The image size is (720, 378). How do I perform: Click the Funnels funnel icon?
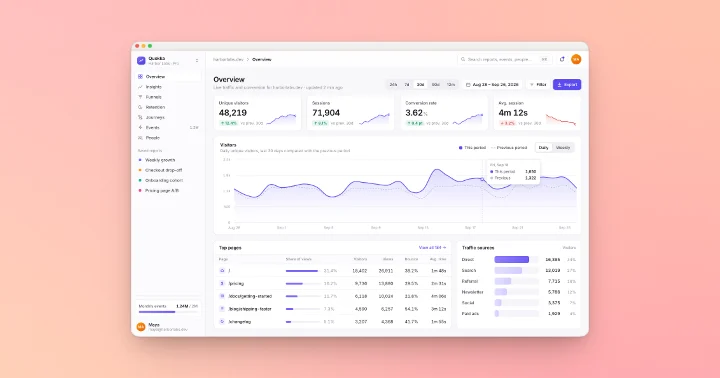tap(140, 97)
